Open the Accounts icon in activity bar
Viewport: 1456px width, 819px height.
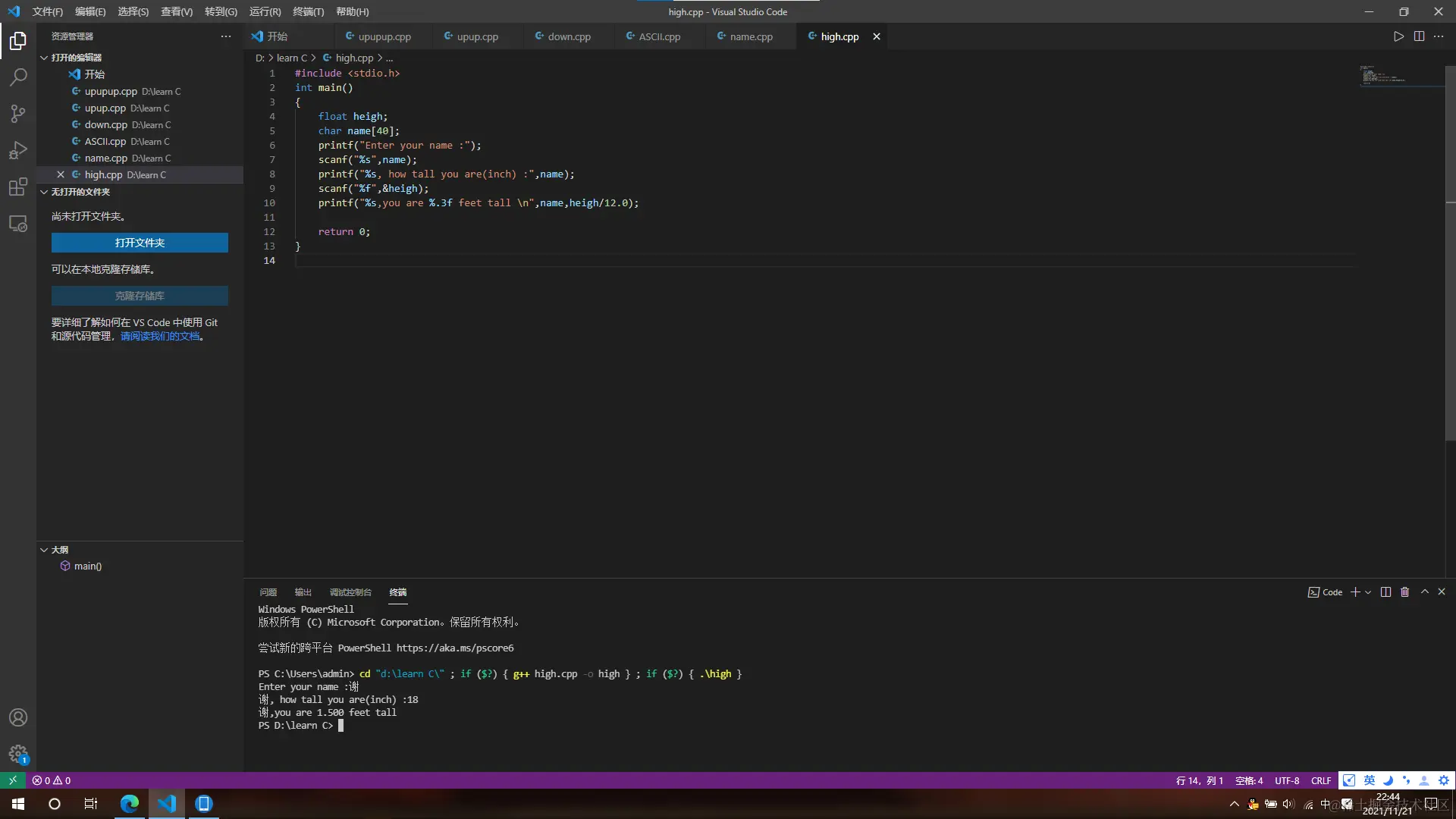pyautogui.click(x=18, y=717)
